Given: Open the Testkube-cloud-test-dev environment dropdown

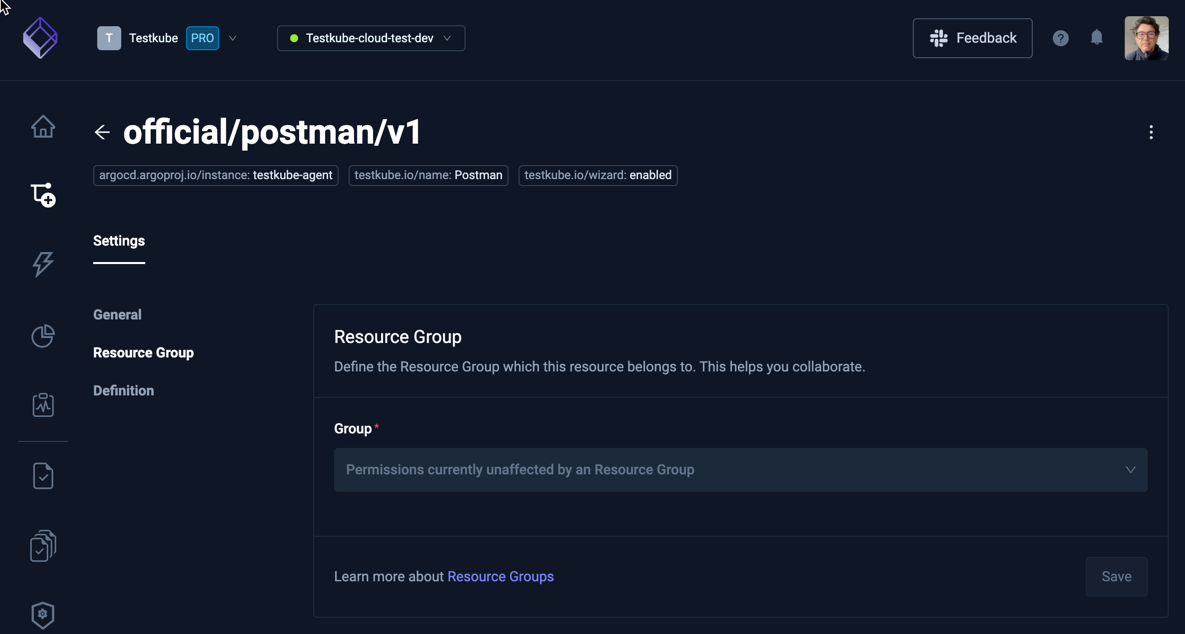Looking at the screenshot, I should click(x=370, y=37).
